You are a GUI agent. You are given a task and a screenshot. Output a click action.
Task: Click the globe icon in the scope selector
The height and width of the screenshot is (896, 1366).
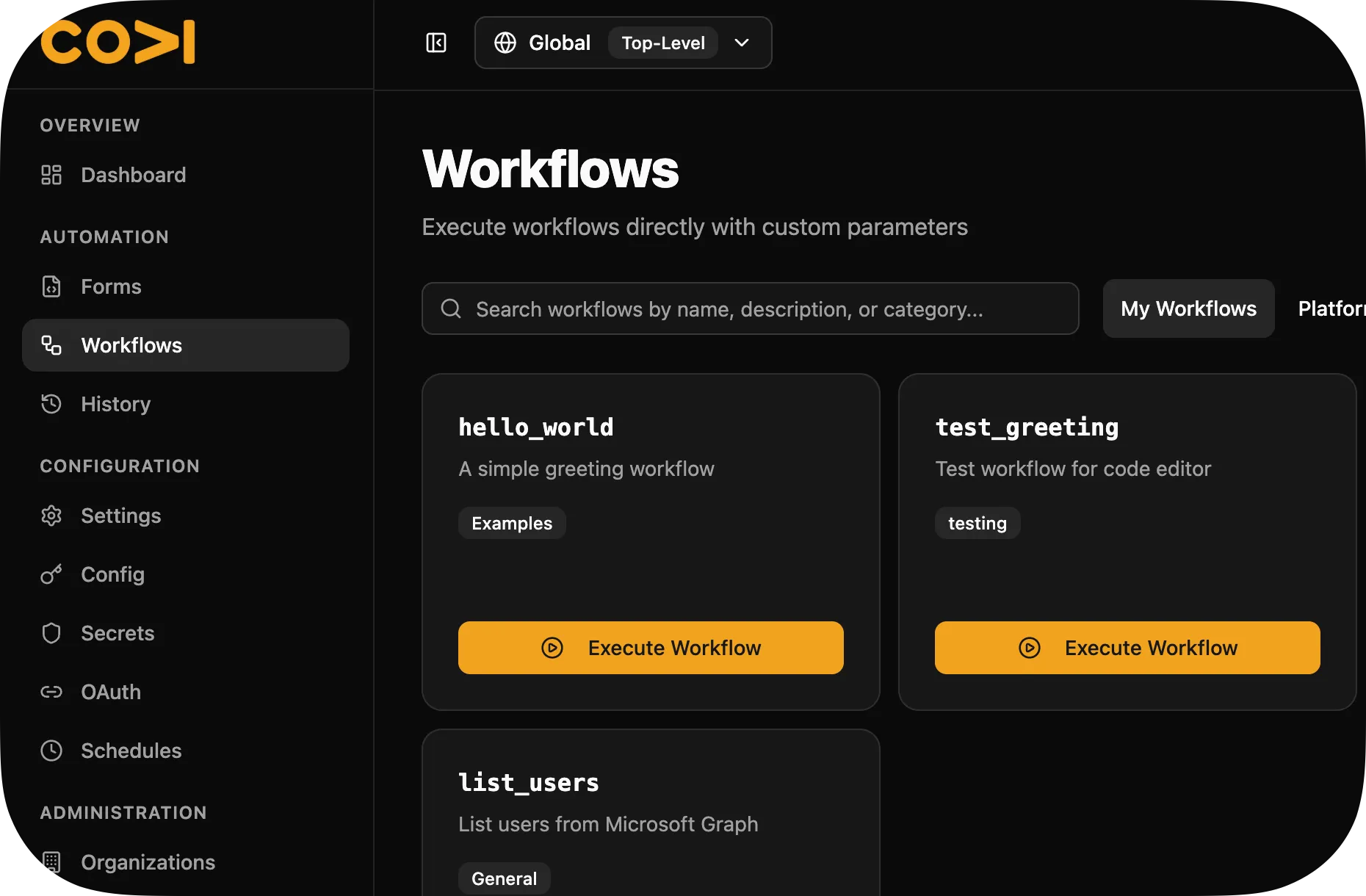[x=505, y=43]
